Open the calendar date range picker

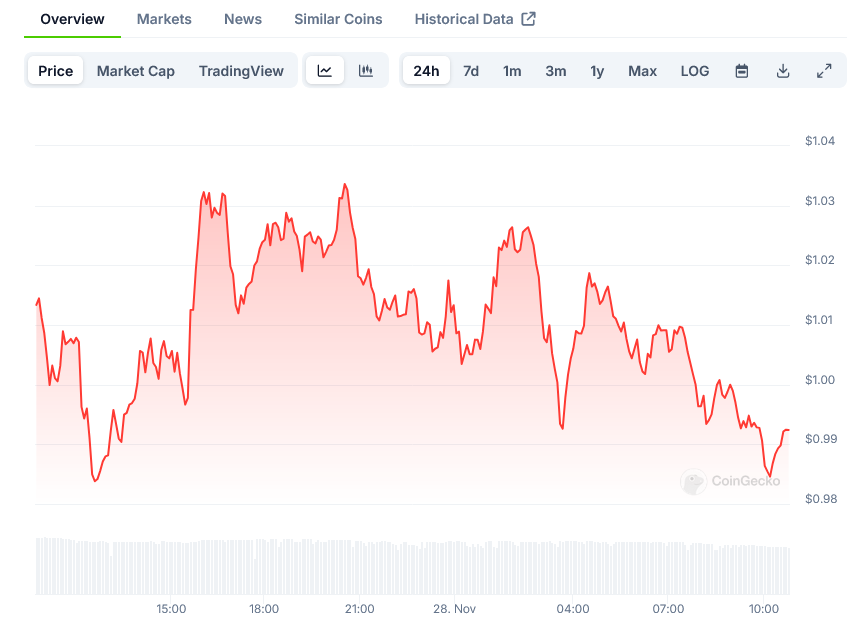(x=742, y=71)
